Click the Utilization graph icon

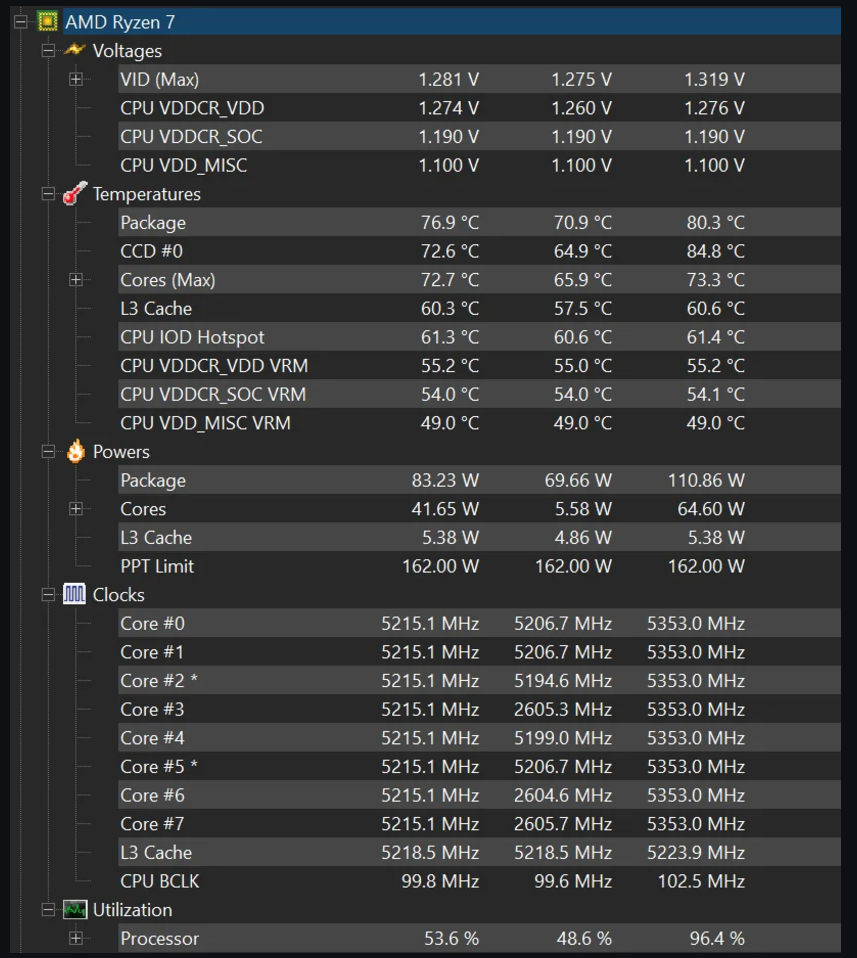click(75, 910)
